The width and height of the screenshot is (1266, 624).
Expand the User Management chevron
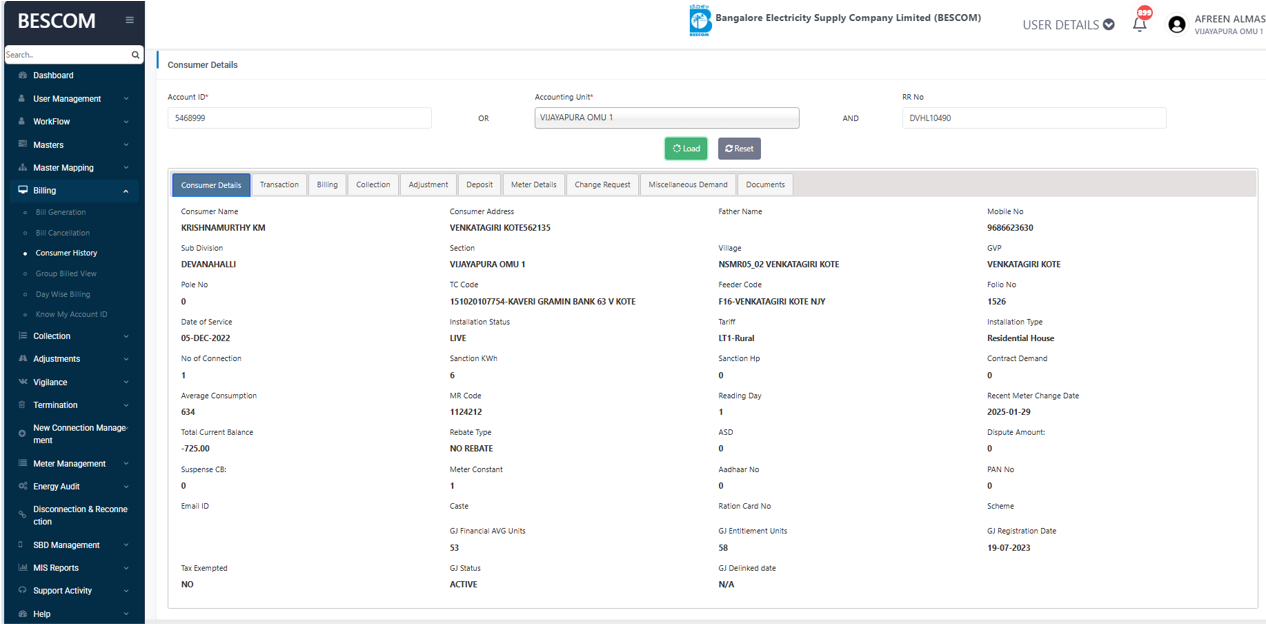click(x=126, y=99)
